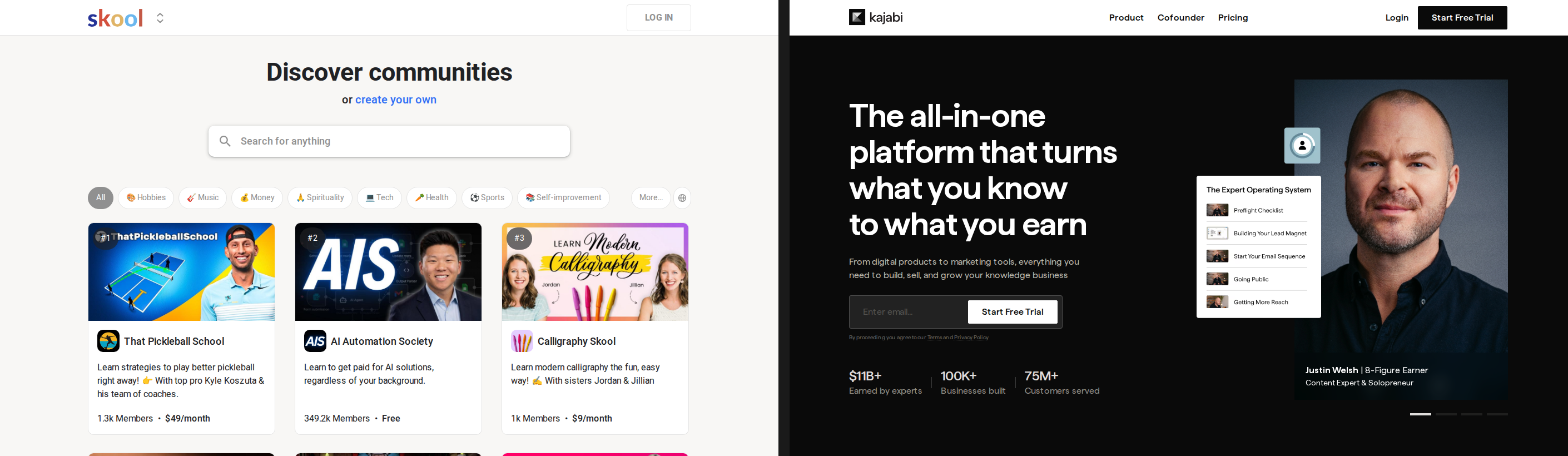Image resolution: width=1568 pixels, height=456 pixels.
Task: Click the Getting More Reach thumbnail
Action: point(1217,302)
